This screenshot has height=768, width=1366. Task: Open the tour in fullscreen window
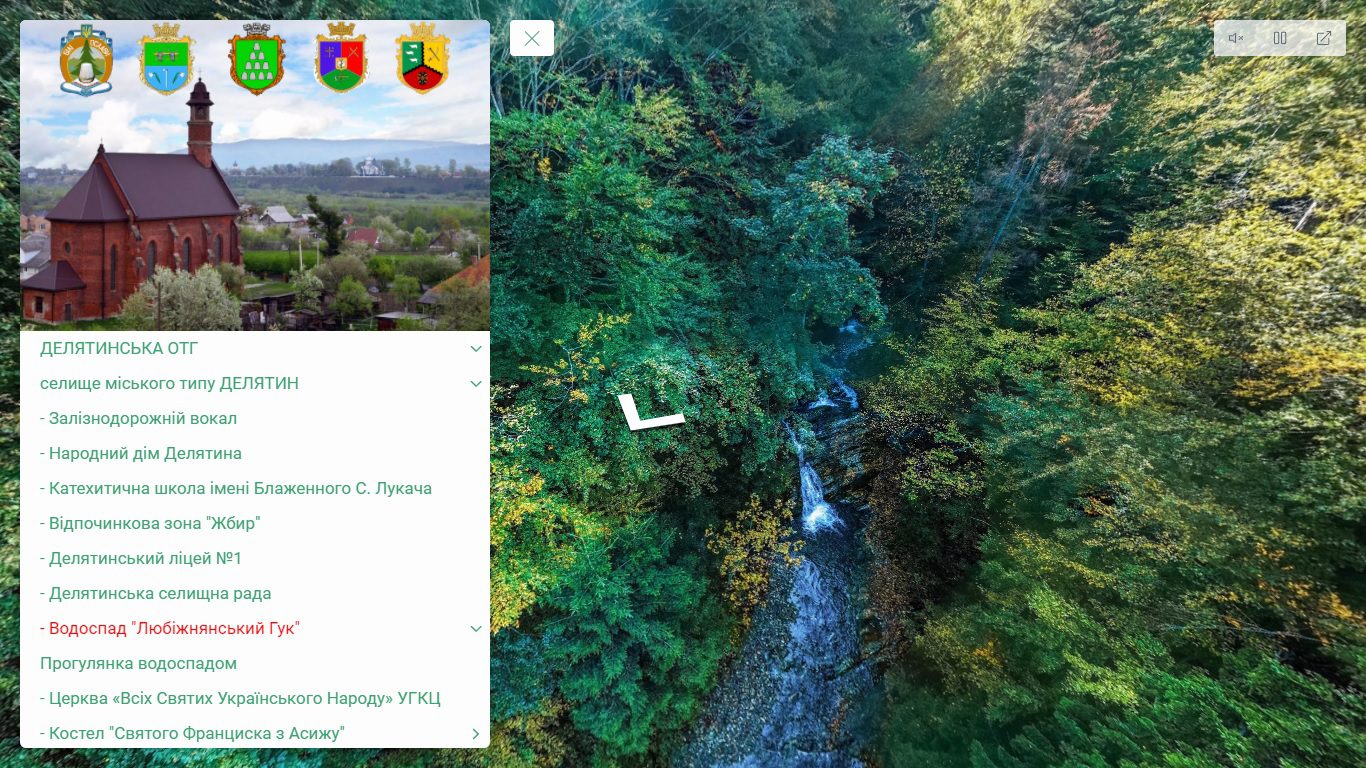coord(1324,38)
